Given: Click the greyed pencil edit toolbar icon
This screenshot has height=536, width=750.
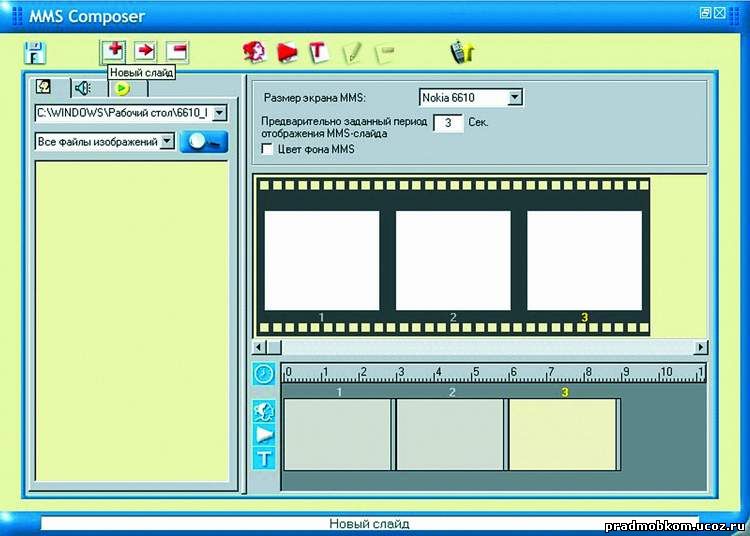Looking at the screenshot, I should click(352, 52).
